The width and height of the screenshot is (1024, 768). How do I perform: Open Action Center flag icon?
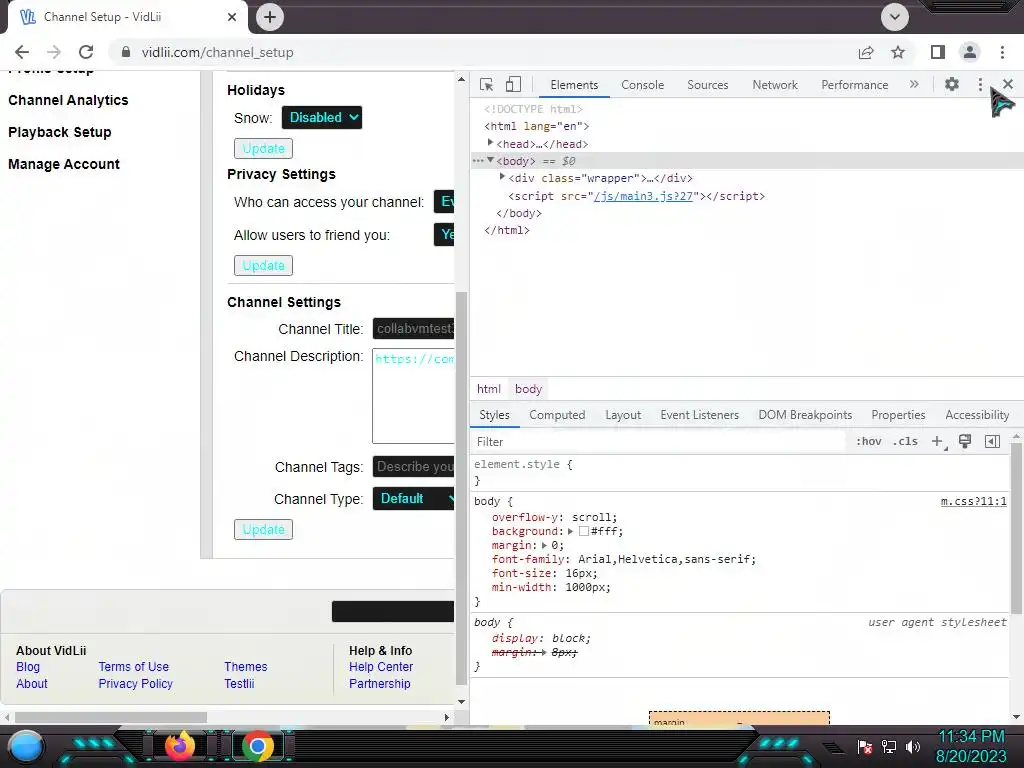click(865, 746)
